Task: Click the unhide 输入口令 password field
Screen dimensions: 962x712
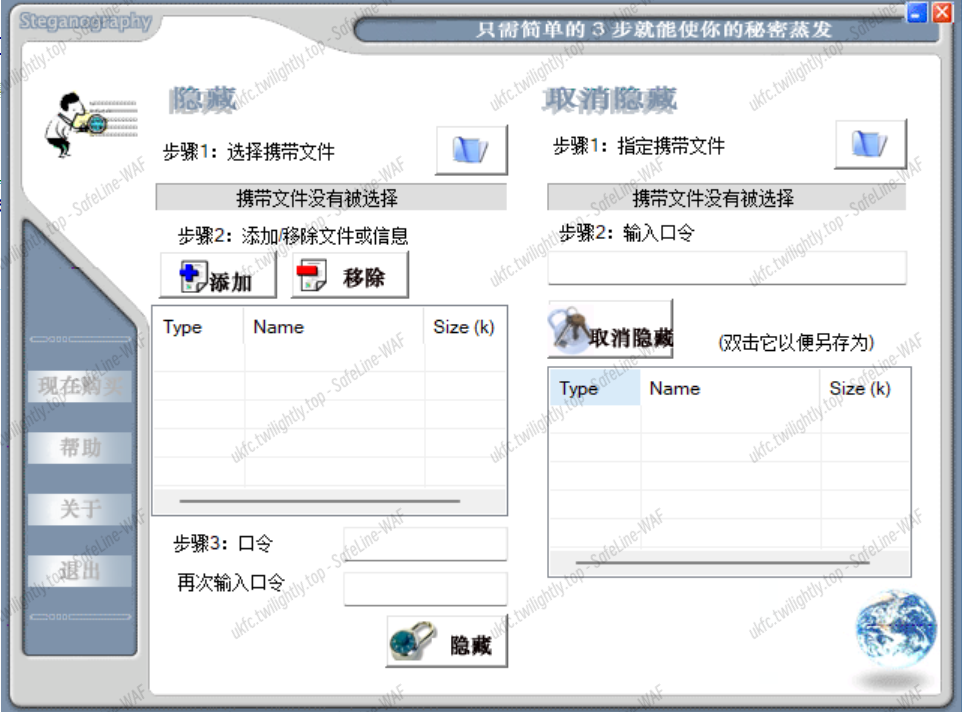Action: (x=727, y=268)
